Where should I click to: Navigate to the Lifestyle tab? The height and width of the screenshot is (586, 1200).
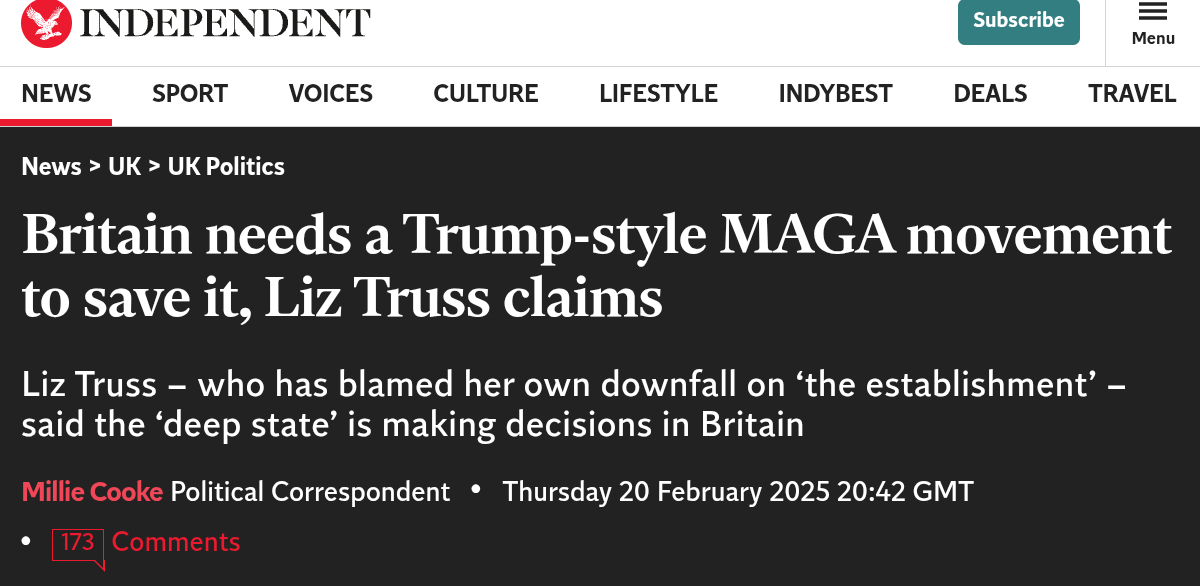658,94
